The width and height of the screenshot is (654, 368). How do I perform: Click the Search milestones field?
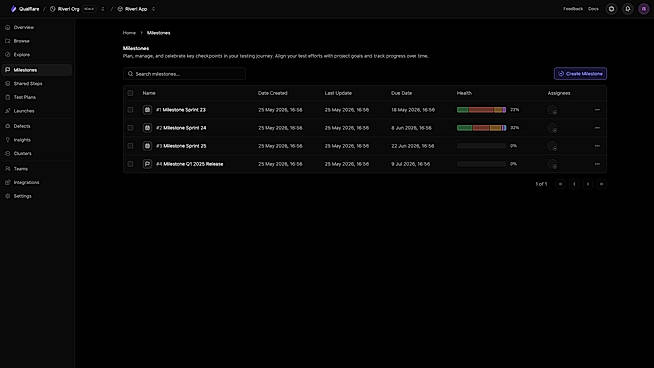point(184,74)
